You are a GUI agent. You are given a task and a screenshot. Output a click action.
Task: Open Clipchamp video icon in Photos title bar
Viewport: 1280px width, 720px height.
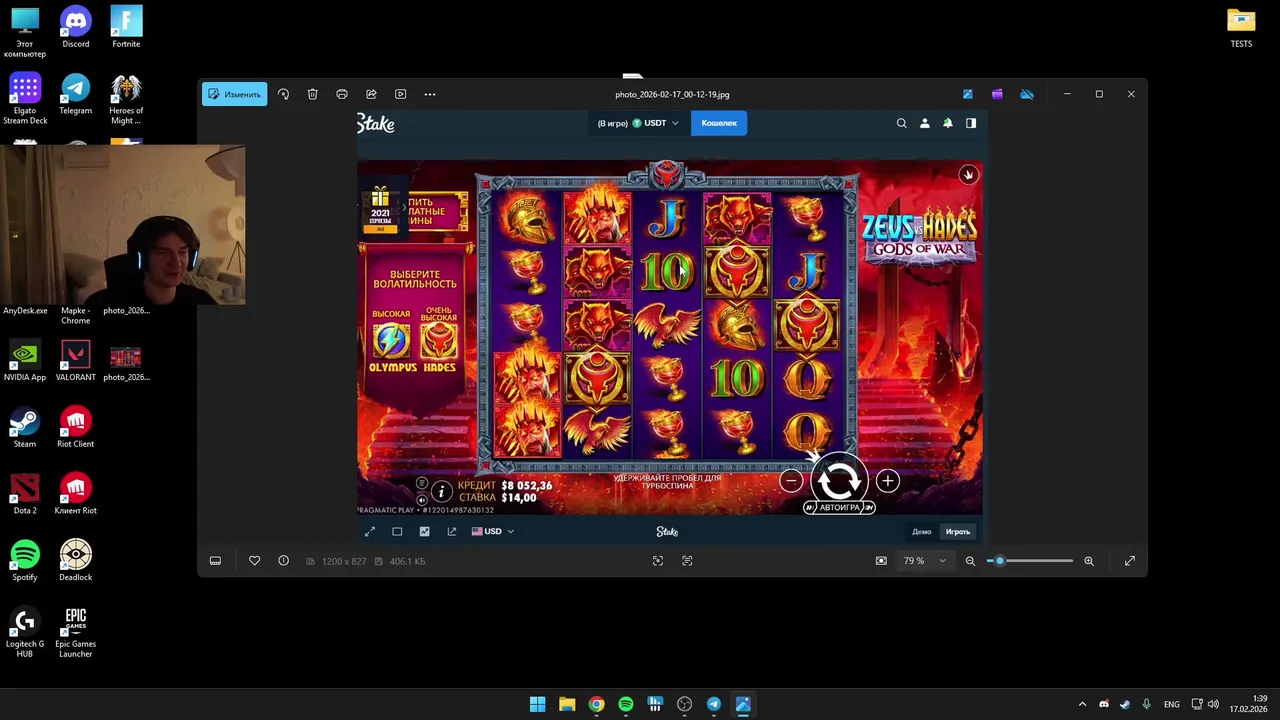pyautogui.click(x=997, y=94)
